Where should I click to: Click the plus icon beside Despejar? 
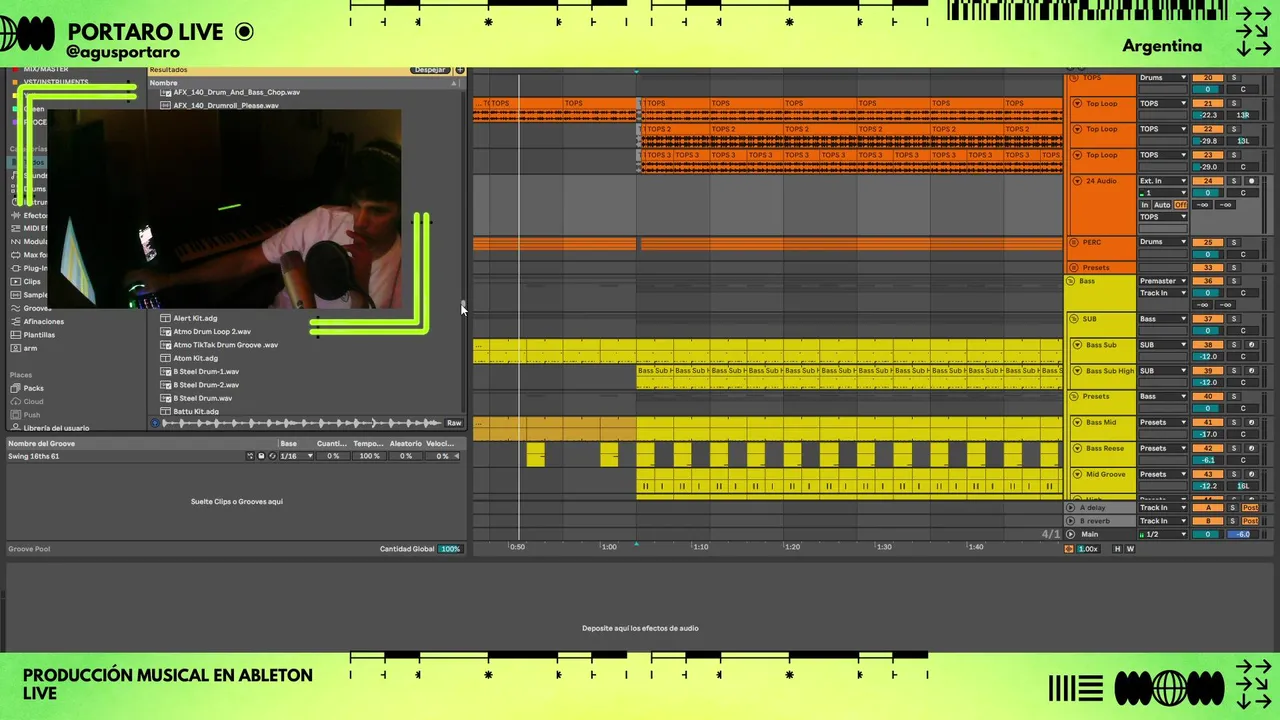(460, 70)
